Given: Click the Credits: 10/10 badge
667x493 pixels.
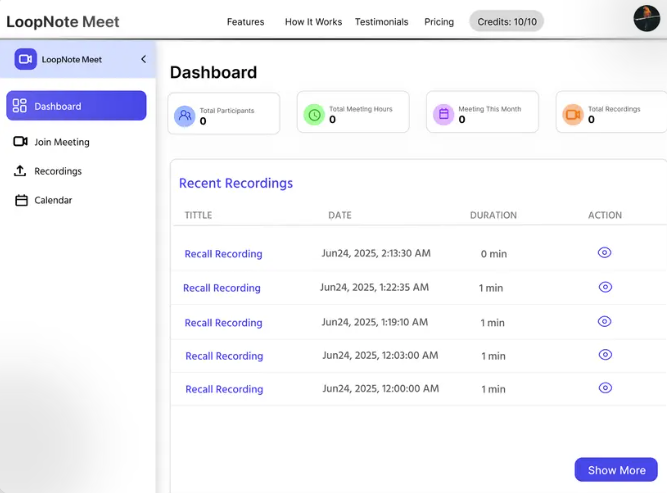Looking at the screenshot, I should 507,21.
